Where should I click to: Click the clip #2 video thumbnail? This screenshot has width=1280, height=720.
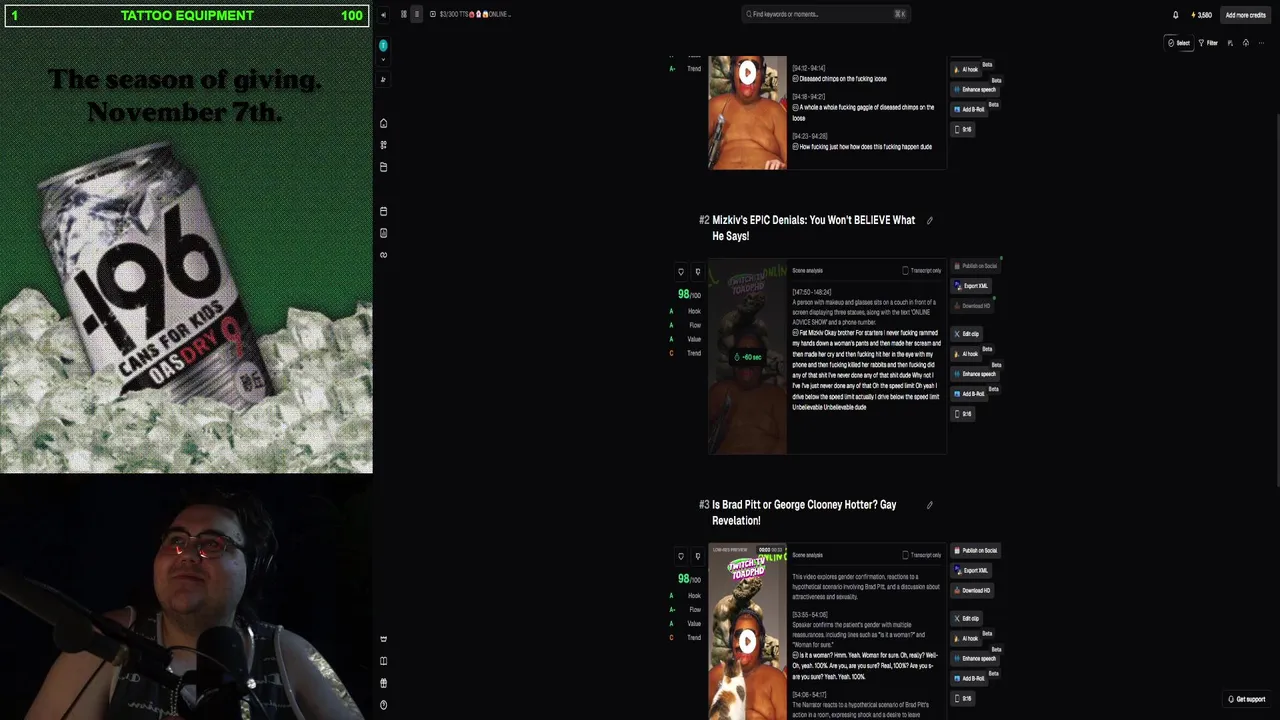pos(747,357)
